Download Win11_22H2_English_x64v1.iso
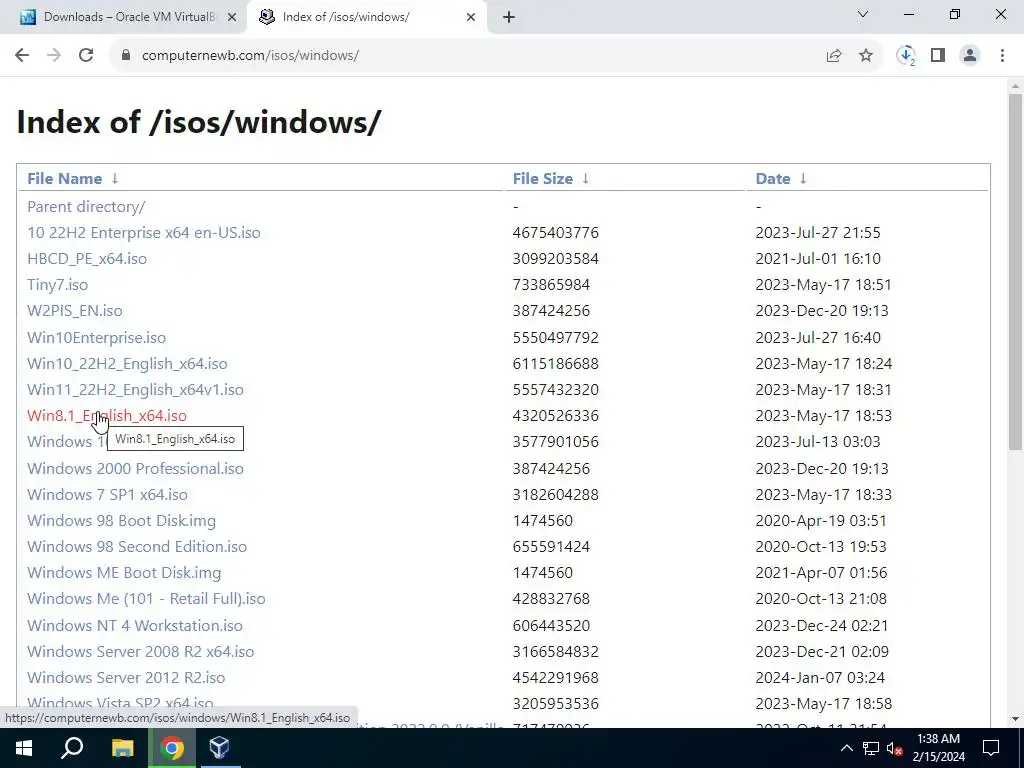The height and width of the screenshot is (768, 1024). pos(135,390)
